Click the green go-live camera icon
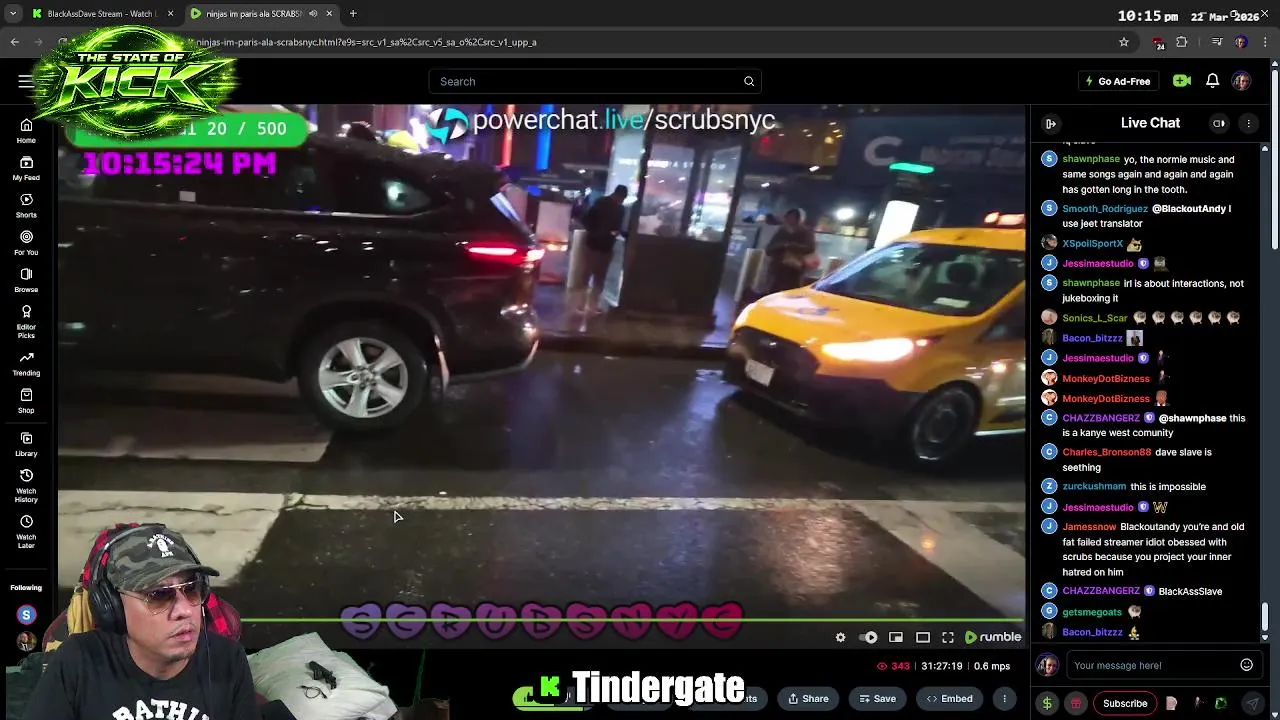This screenshot has width=1280, height=720. tap(1182, 81)
